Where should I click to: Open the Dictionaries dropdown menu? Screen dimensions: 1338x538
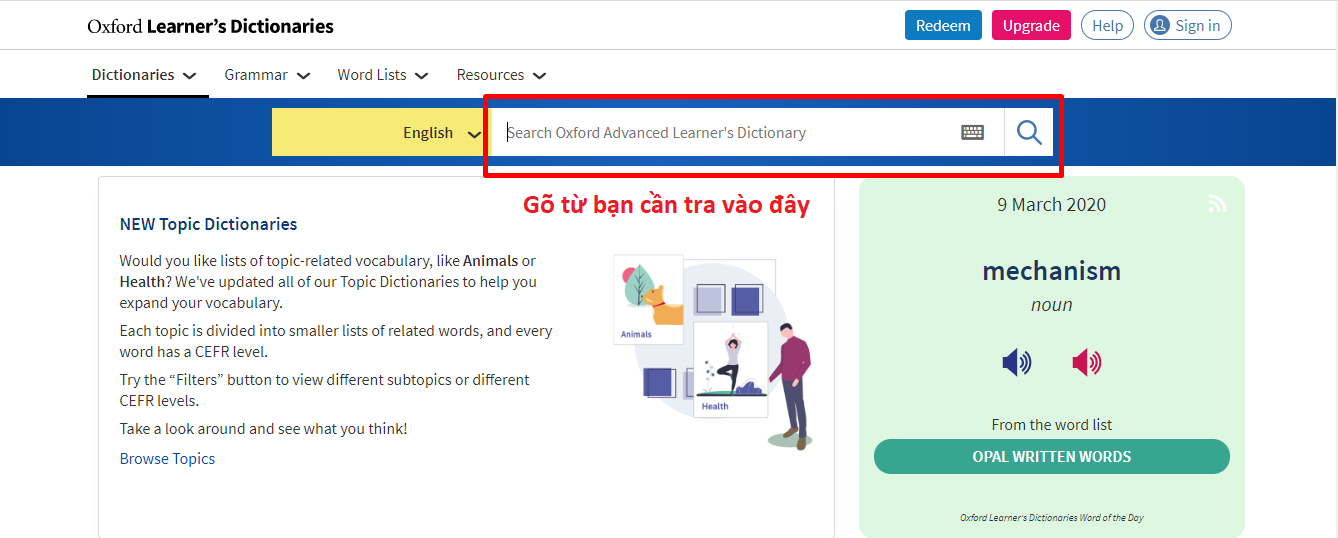click(x=143, y=75)
